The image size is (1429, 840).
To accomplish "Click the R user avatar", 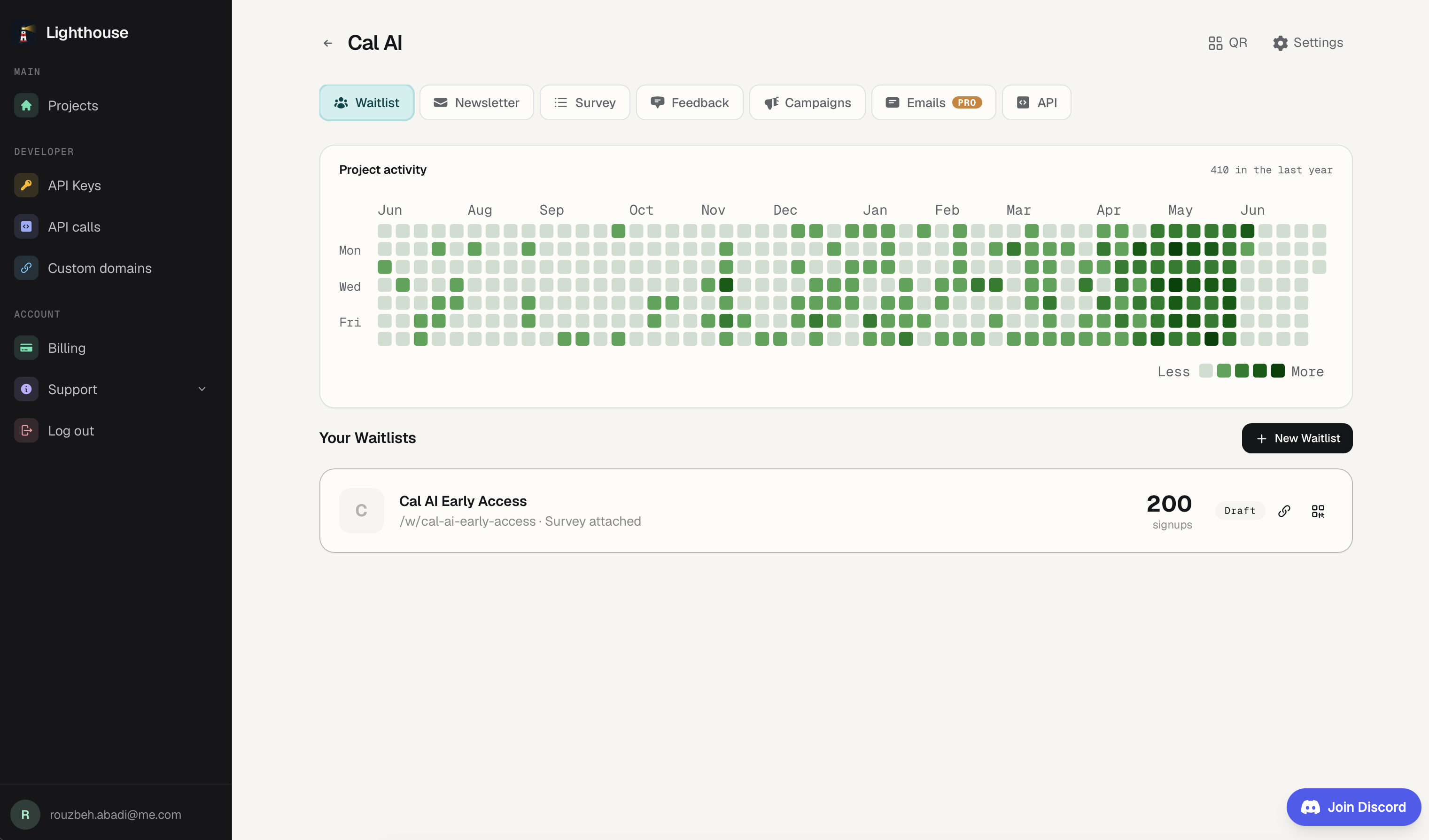I will (x=25, y=815).
